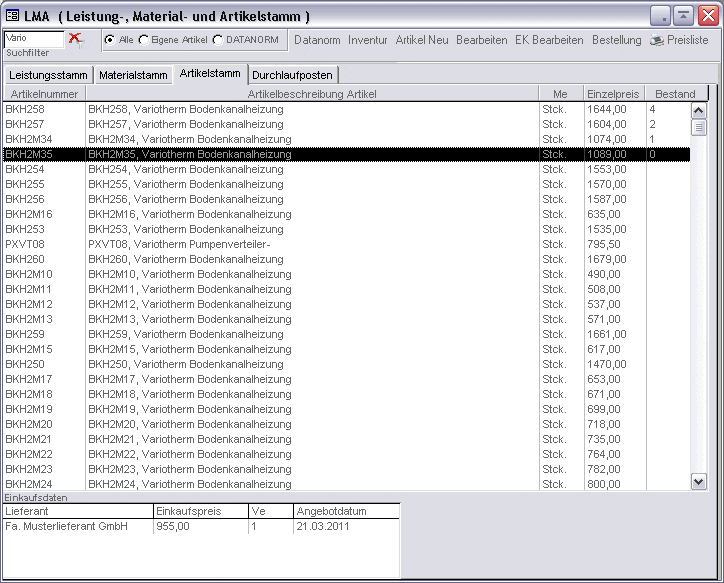
Task: Open the Artikelstamm tab
Action: coord(210,73)
